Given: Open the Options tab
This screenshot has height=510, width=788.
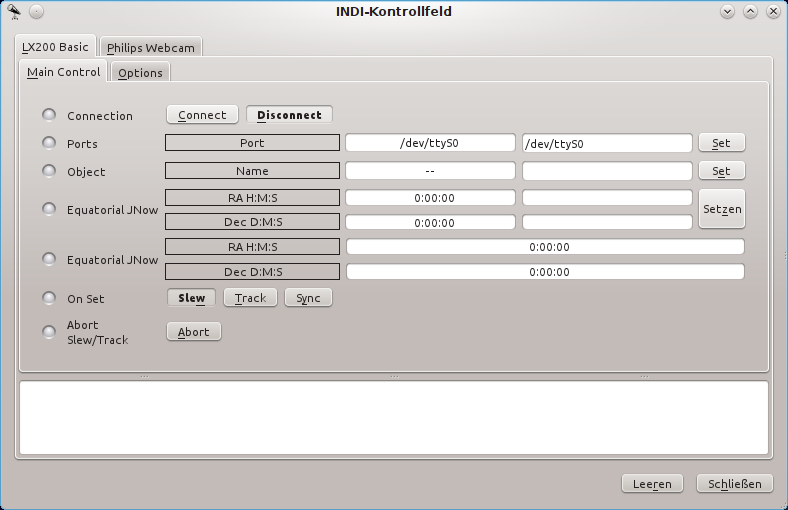Looking at the screenshot, I should (140, 73).
